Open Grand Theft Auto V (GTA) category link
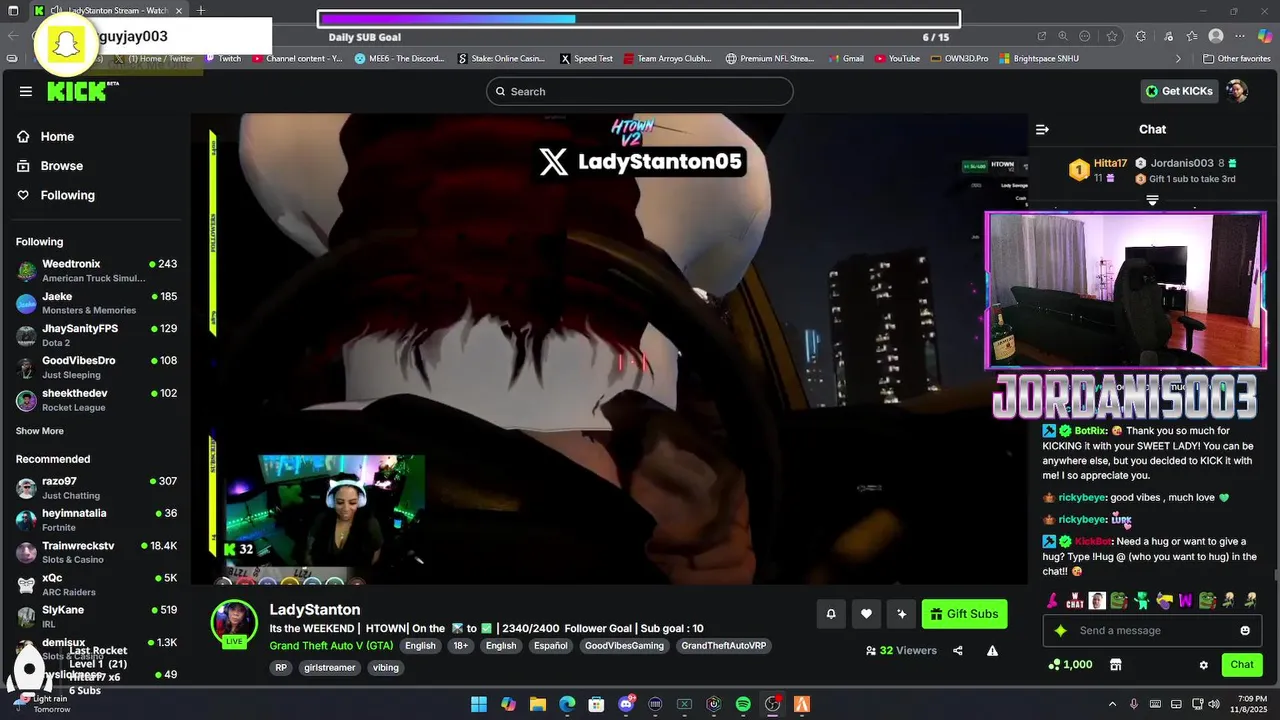Image resolution: width=1280 pixels, height=720 pixels. 331,646
